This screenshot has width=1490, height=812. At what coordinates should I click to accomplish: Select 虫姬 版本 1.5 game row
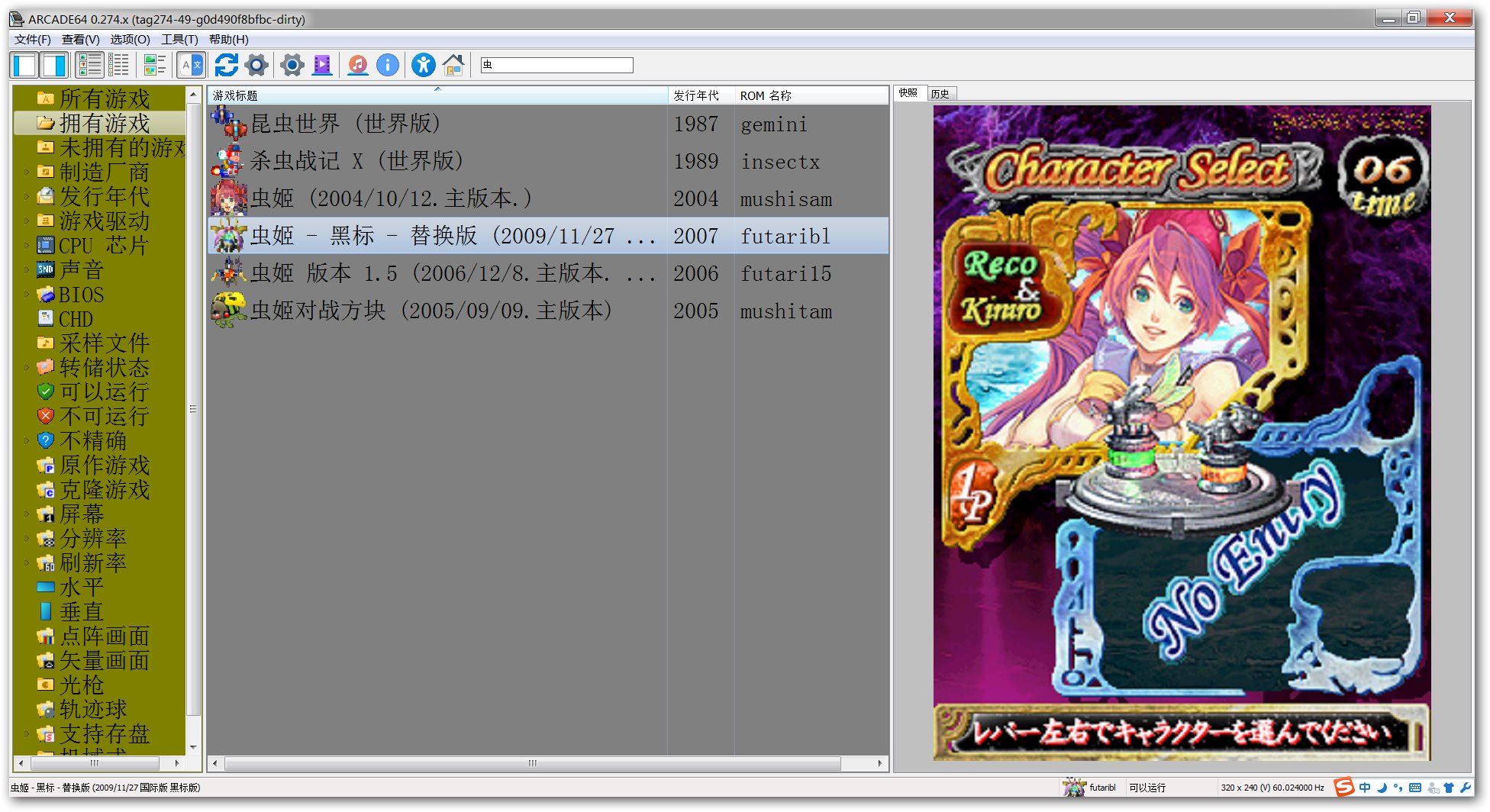pos(548,273)
